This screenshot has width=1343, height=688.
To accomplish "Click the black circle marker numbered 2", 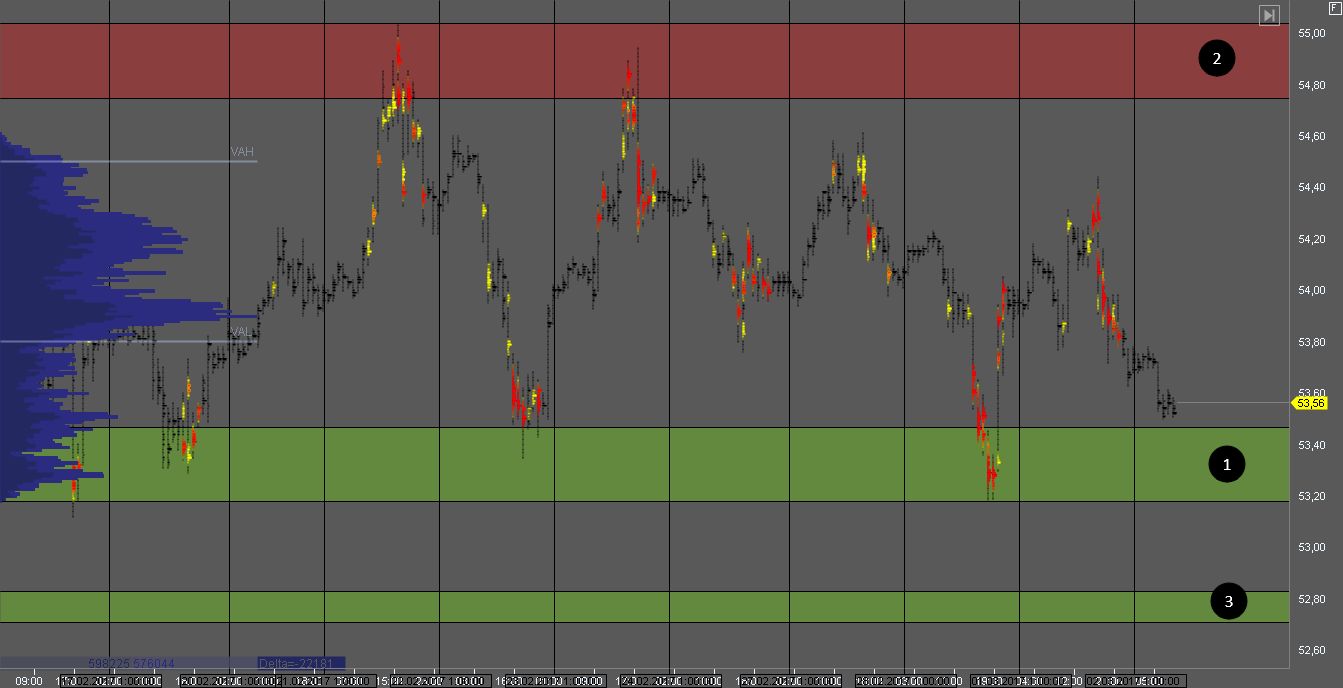I will point(1217,59).
